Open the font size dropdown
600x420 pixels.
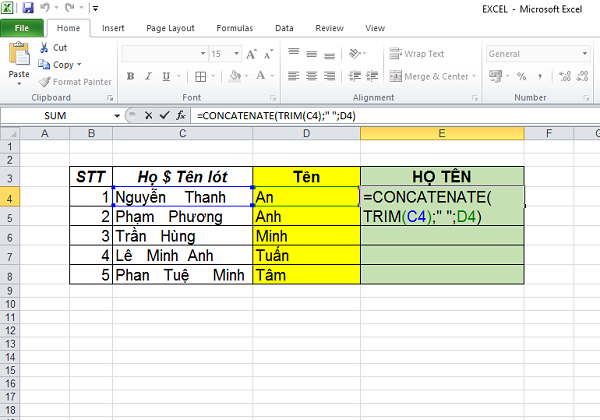pyautogui.click(x=236, y=54)
